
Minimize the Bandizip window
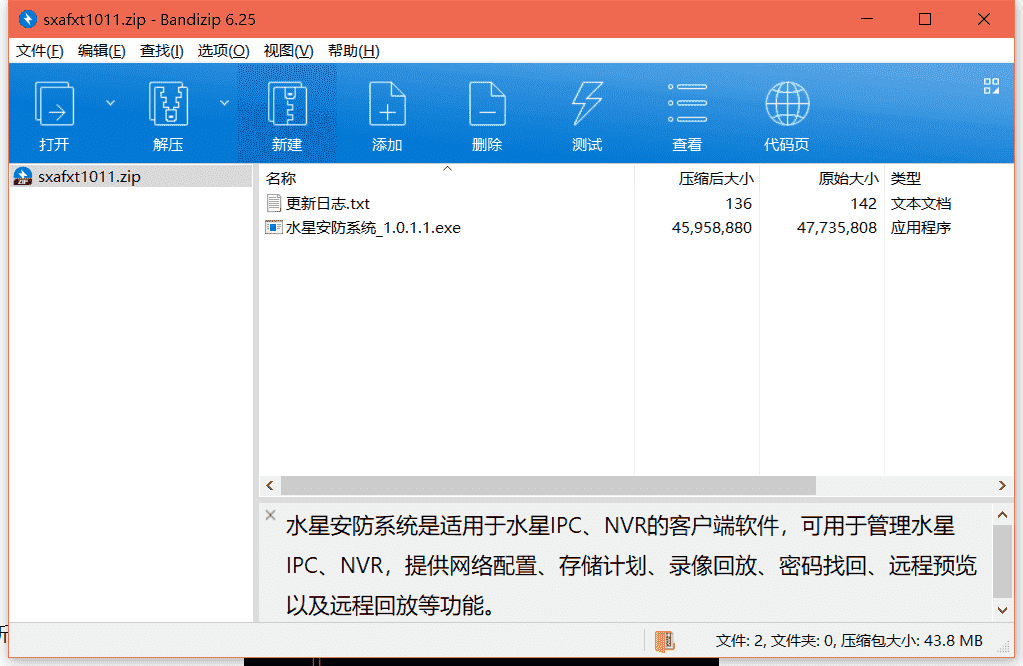pyautogui.click(x=866, y=19)
